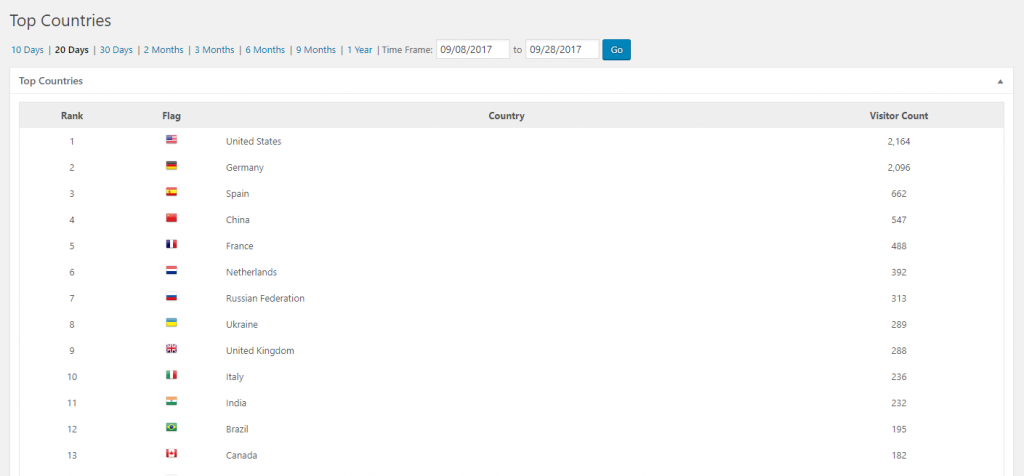The image size is (1024, 476).
Task: Click the visitor count 488
Action: (x=899, y=246)
